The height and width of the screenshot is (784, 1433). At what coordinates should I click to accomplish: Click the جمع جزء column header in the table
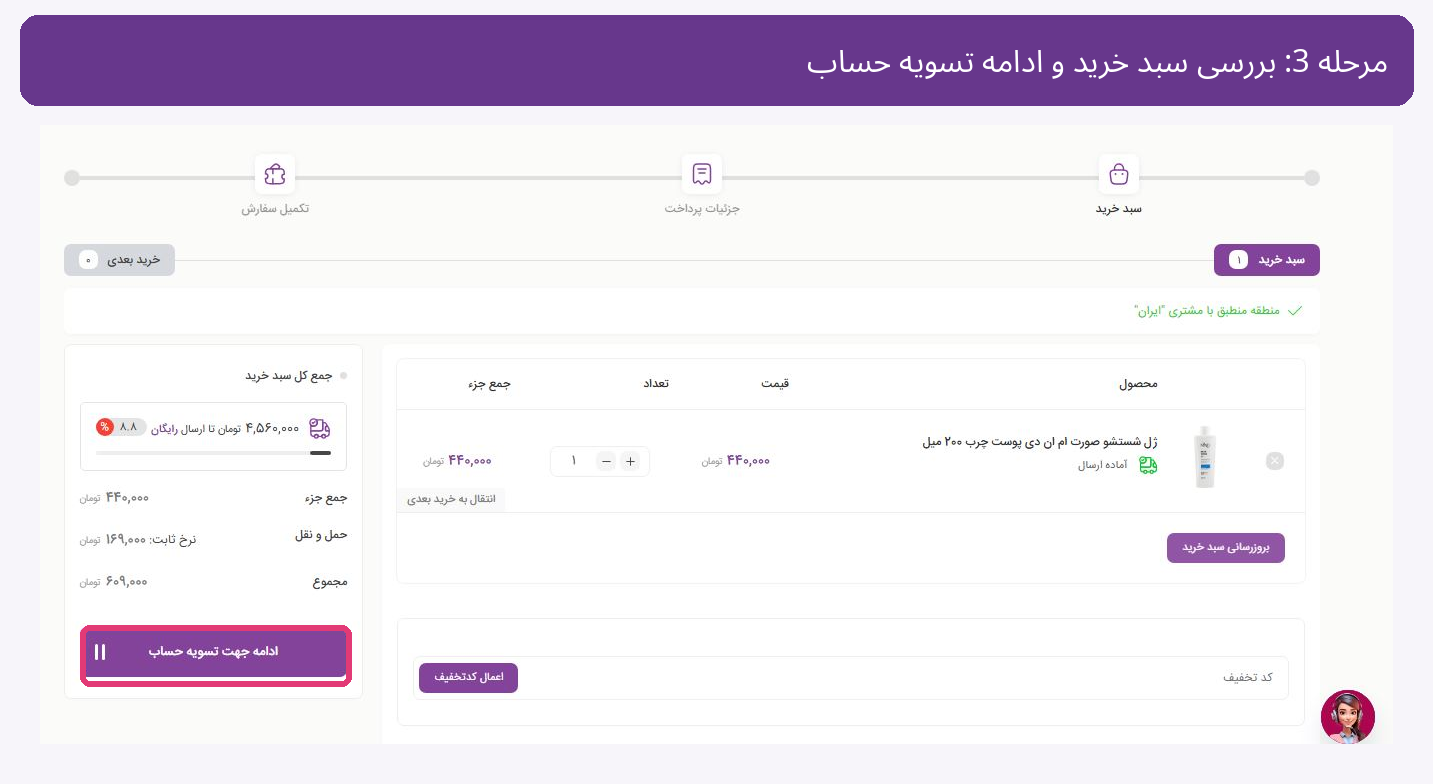pyautogui.click(x=489, y=384)
